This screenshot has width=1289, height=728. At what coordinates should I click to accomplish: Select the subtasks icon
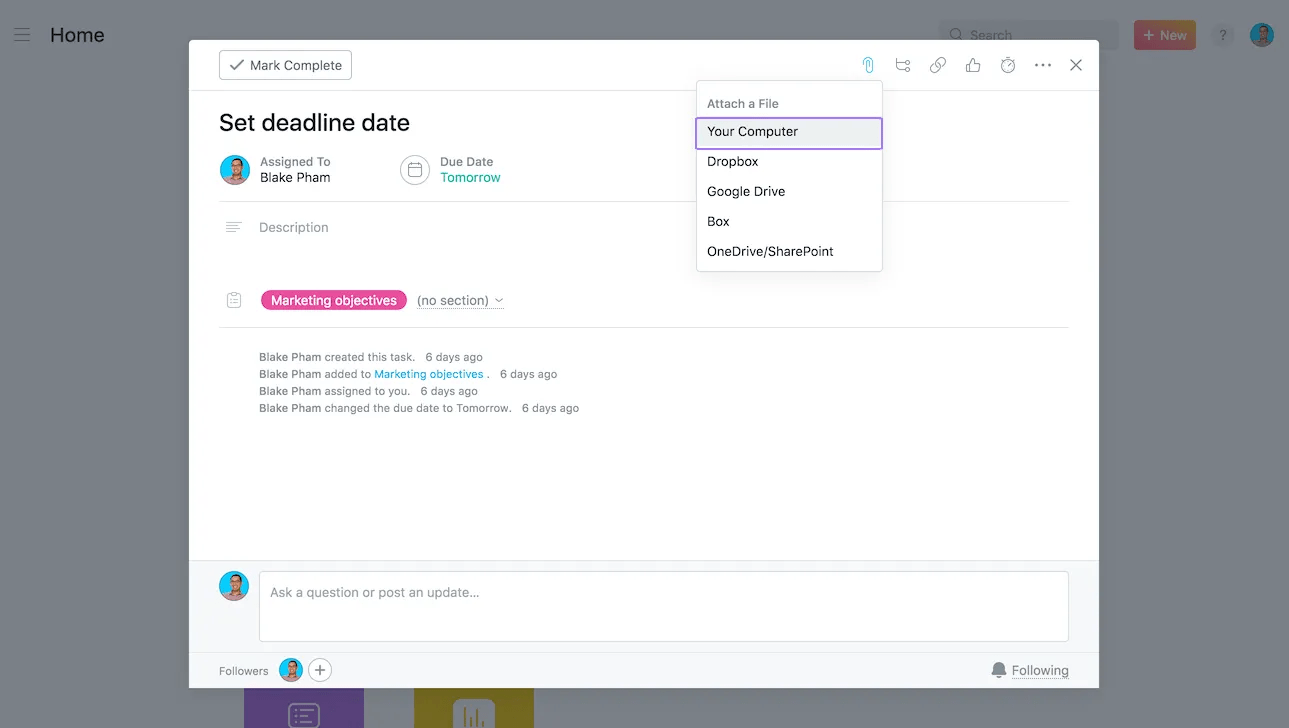click(x=903, y=64)
